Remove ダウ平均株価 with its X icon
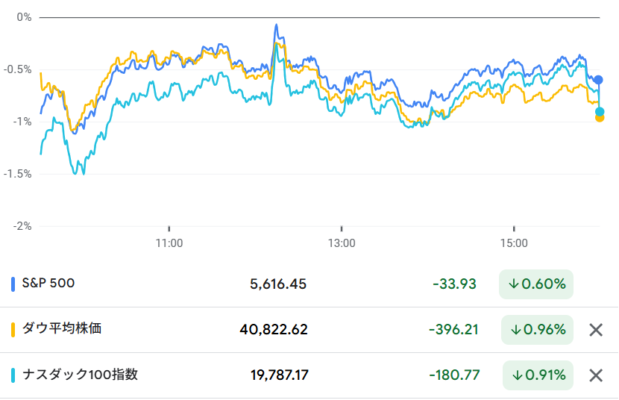The width and height of the screenshot is (619, 400). 596,330
